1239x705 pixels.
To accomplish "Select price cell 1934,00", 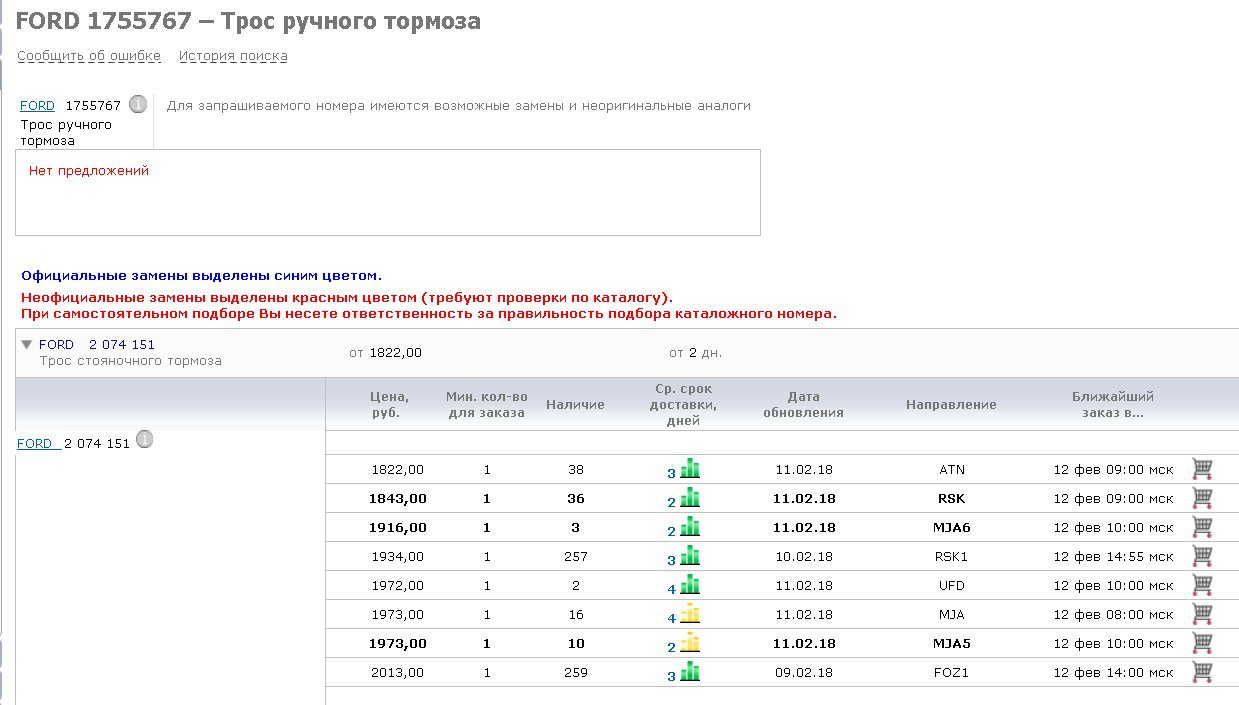I will 397,556.
